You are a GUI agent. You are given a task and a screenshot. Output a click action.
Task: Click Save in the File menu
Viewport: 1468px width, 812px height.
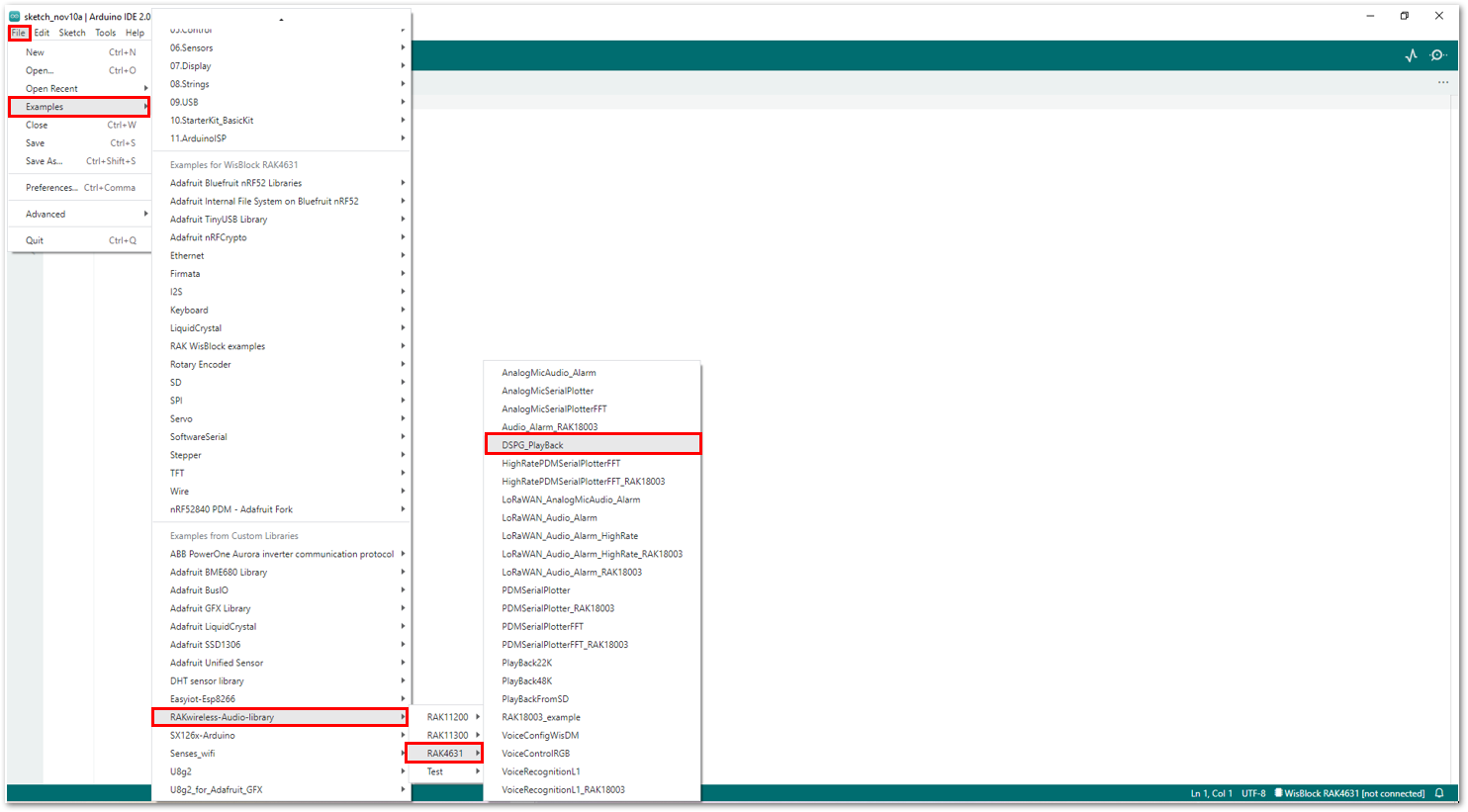[x=80, y=142]
